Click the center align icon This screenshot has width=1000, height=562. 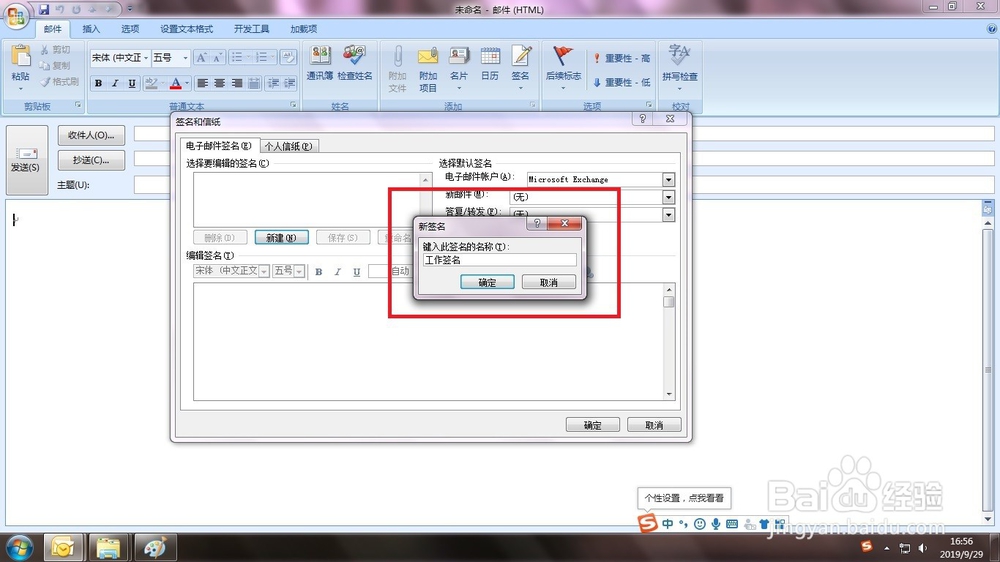[x=219, y=84]
